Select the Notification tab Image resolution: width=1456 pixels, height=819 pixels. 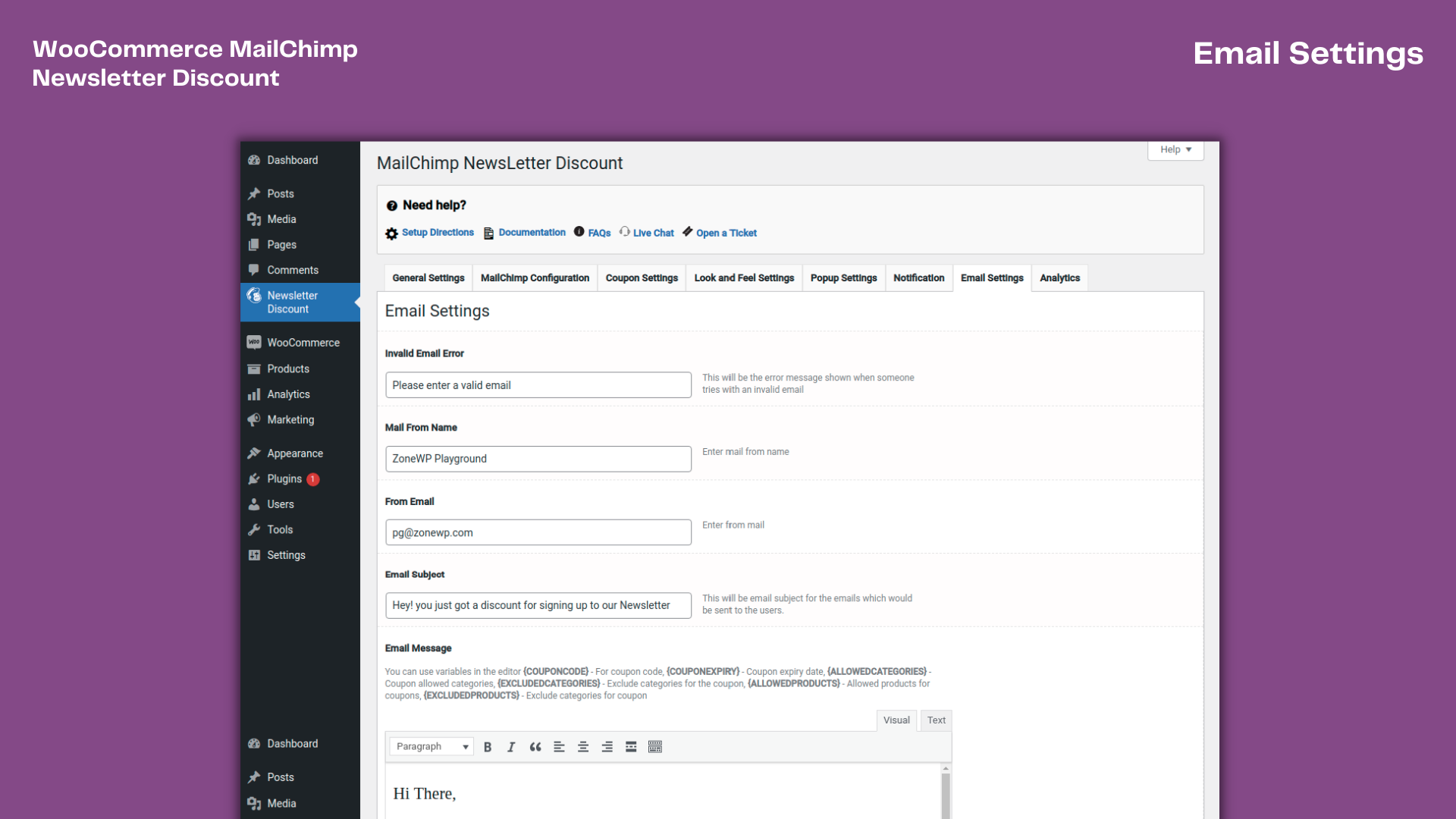[918, 278]
